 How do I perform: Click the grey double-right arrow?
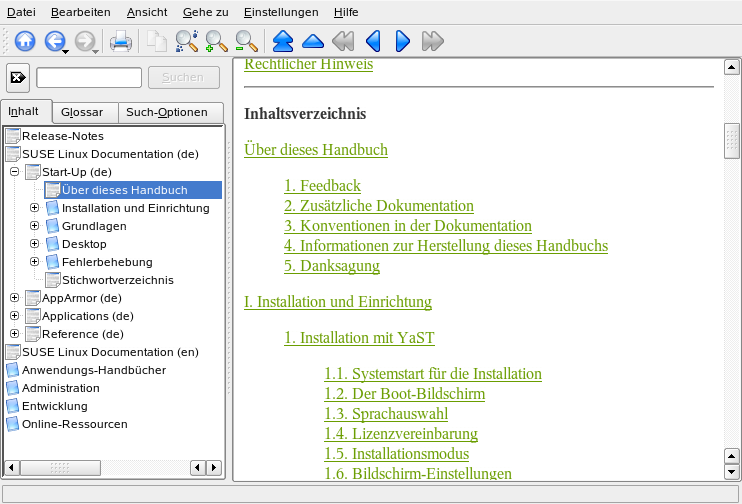(x=433, y=41)
